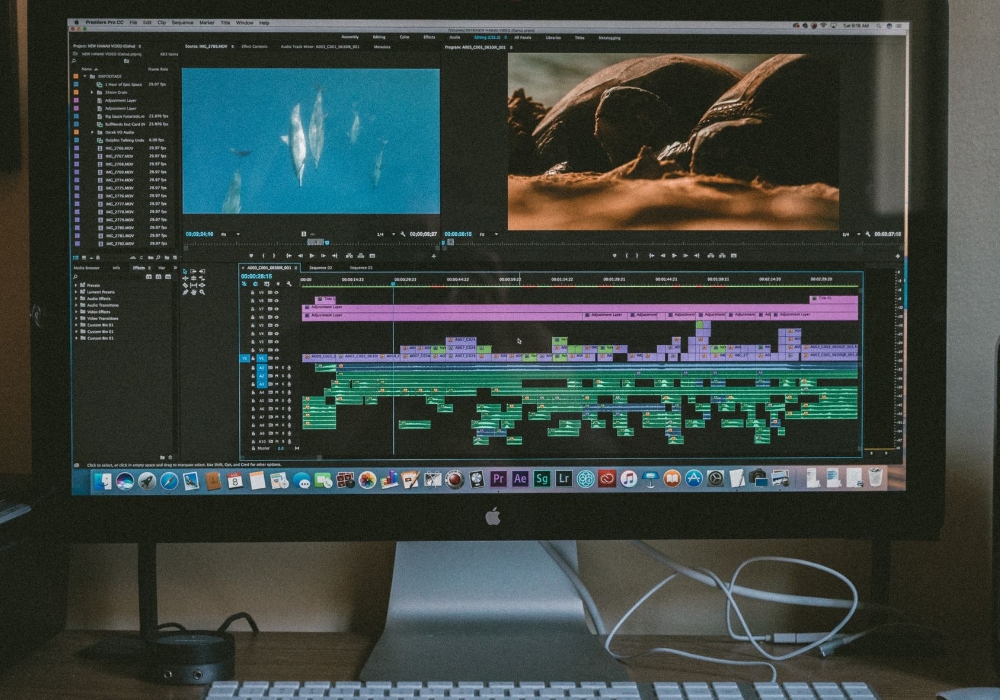Play the Source monitor clip
1000x700 pixels.
[312, 256]
